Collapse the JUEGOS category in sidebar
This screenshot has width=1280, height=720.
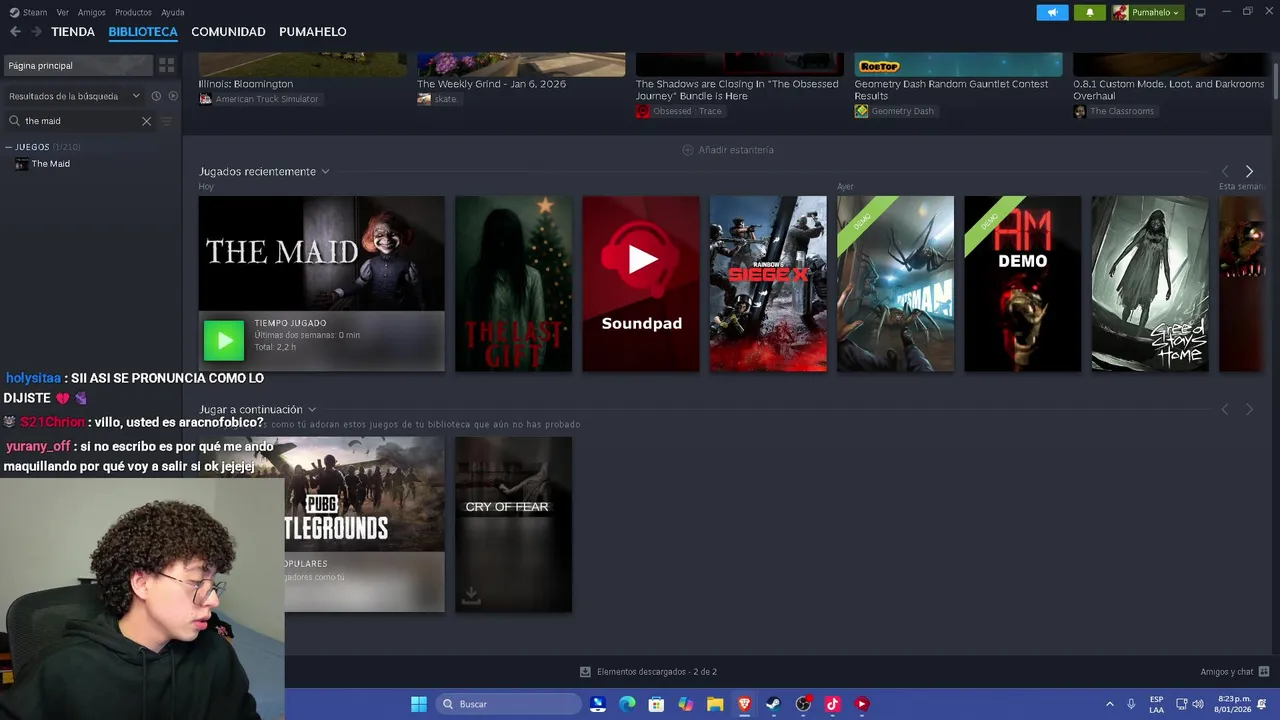pyautogui.click(x=9, y=147)
